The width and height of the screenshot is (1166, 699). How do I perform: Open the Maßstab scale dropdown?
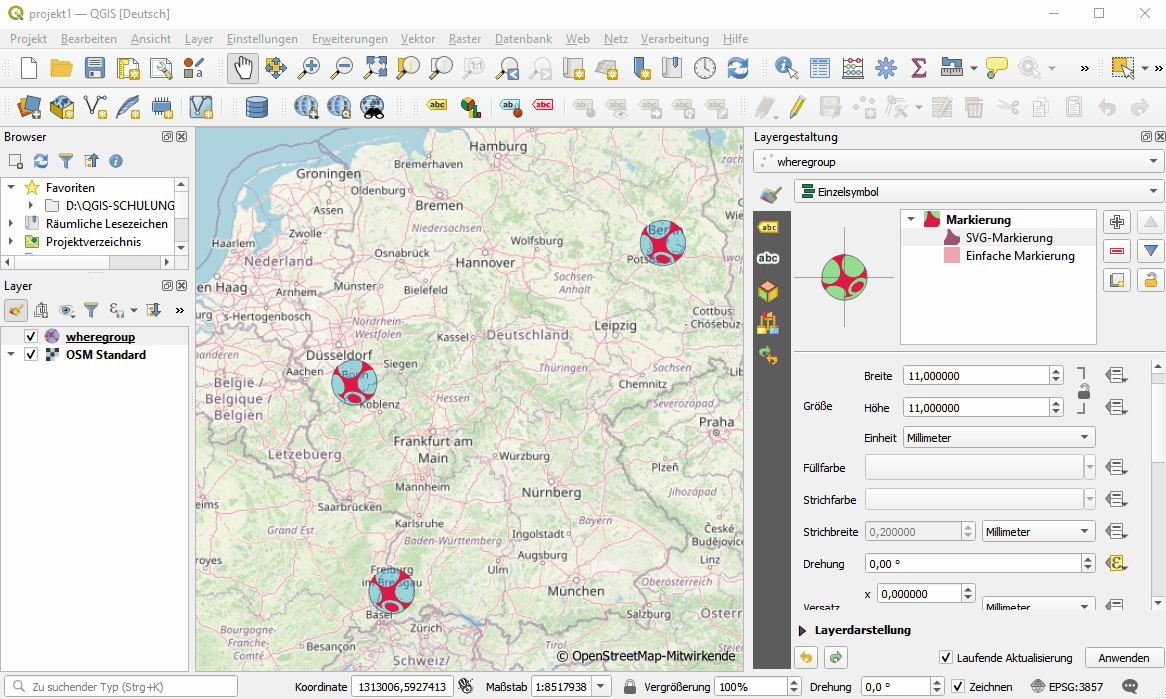pos(601,687)
